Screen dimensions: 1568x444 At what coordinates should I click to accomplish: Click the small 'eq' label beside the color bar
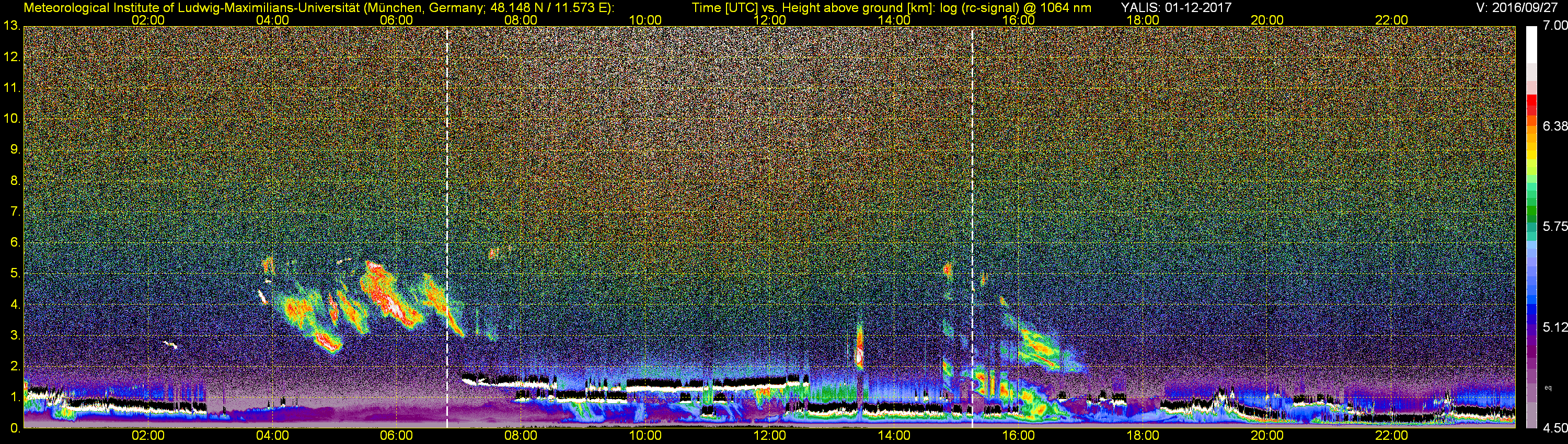[1549, 387]
